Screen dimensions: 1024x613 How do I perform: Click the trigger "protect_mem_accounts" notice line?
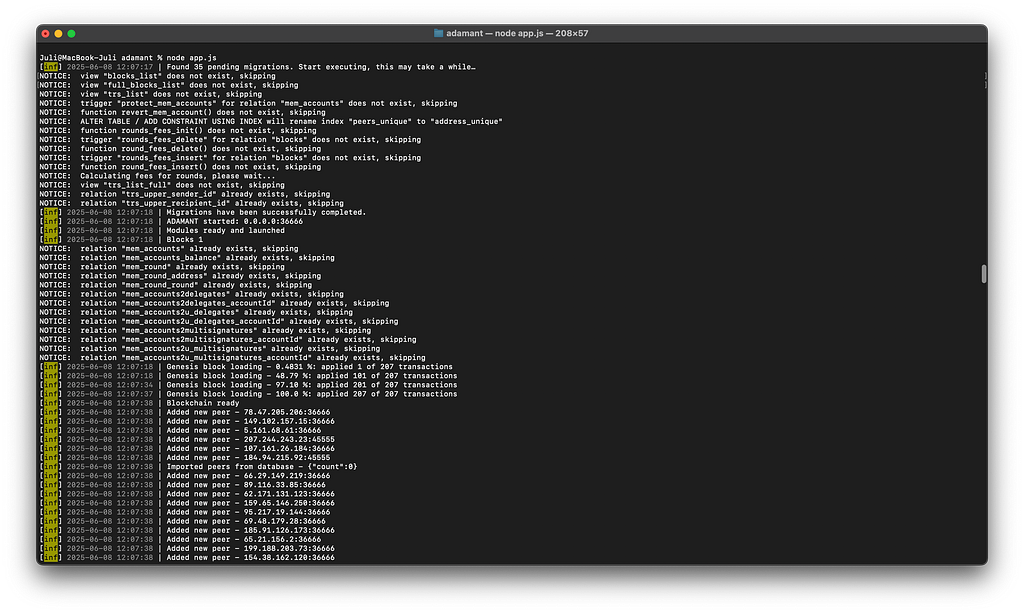click(x=248, y=103)
